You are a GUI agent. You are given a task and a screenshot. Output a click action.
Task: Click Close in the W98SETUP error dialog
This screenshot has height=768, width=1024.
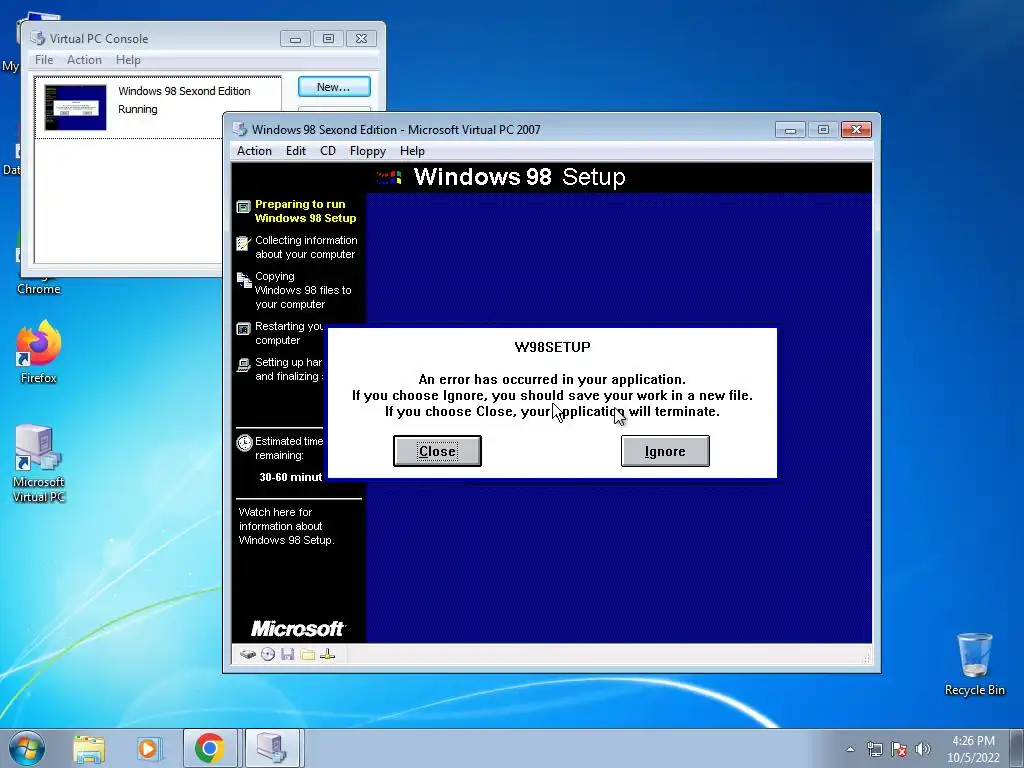click(437, 451)
